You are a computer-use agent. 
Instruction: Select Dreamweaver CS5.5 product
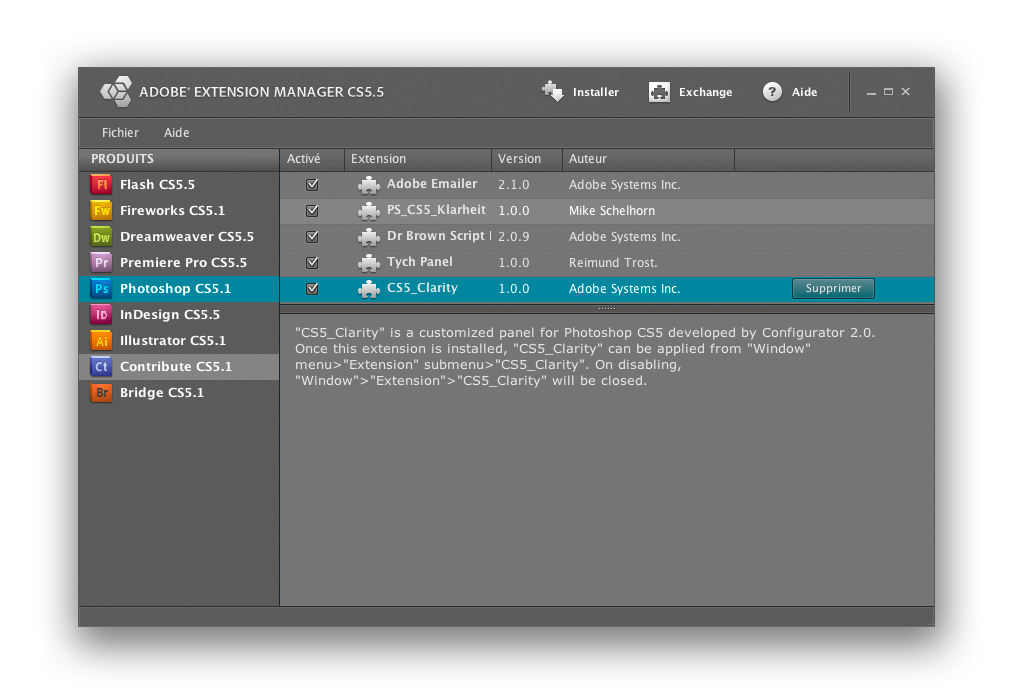point(179,237)
